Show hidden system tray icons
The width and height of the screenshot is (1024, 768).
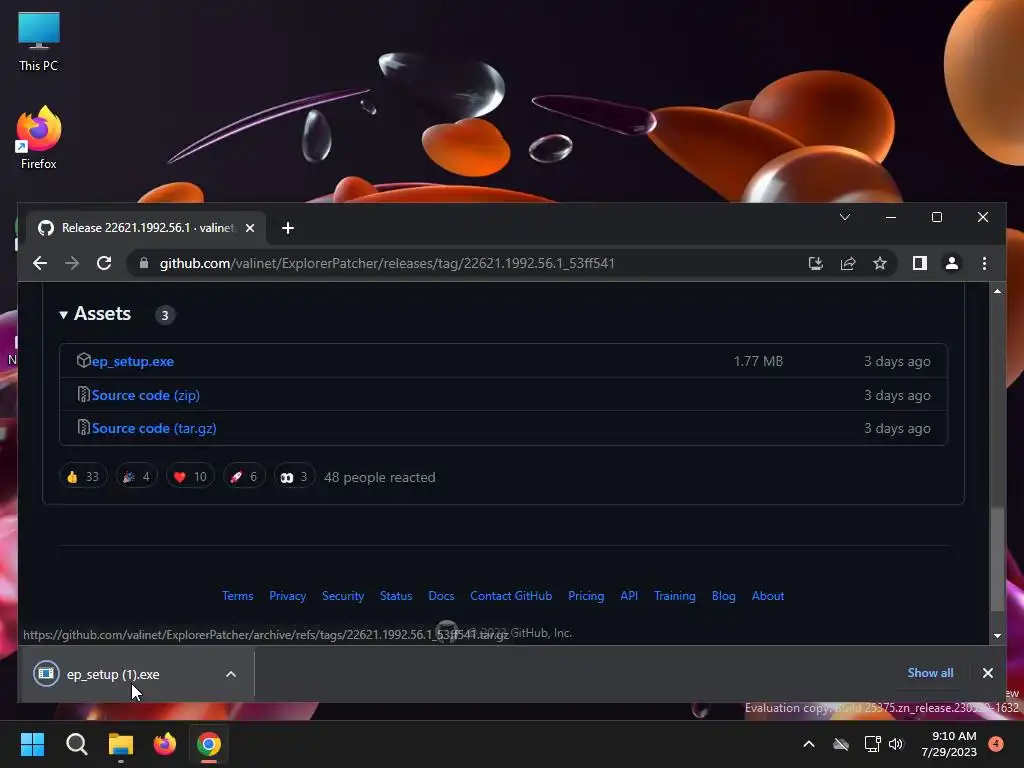[x=808, y=744]
